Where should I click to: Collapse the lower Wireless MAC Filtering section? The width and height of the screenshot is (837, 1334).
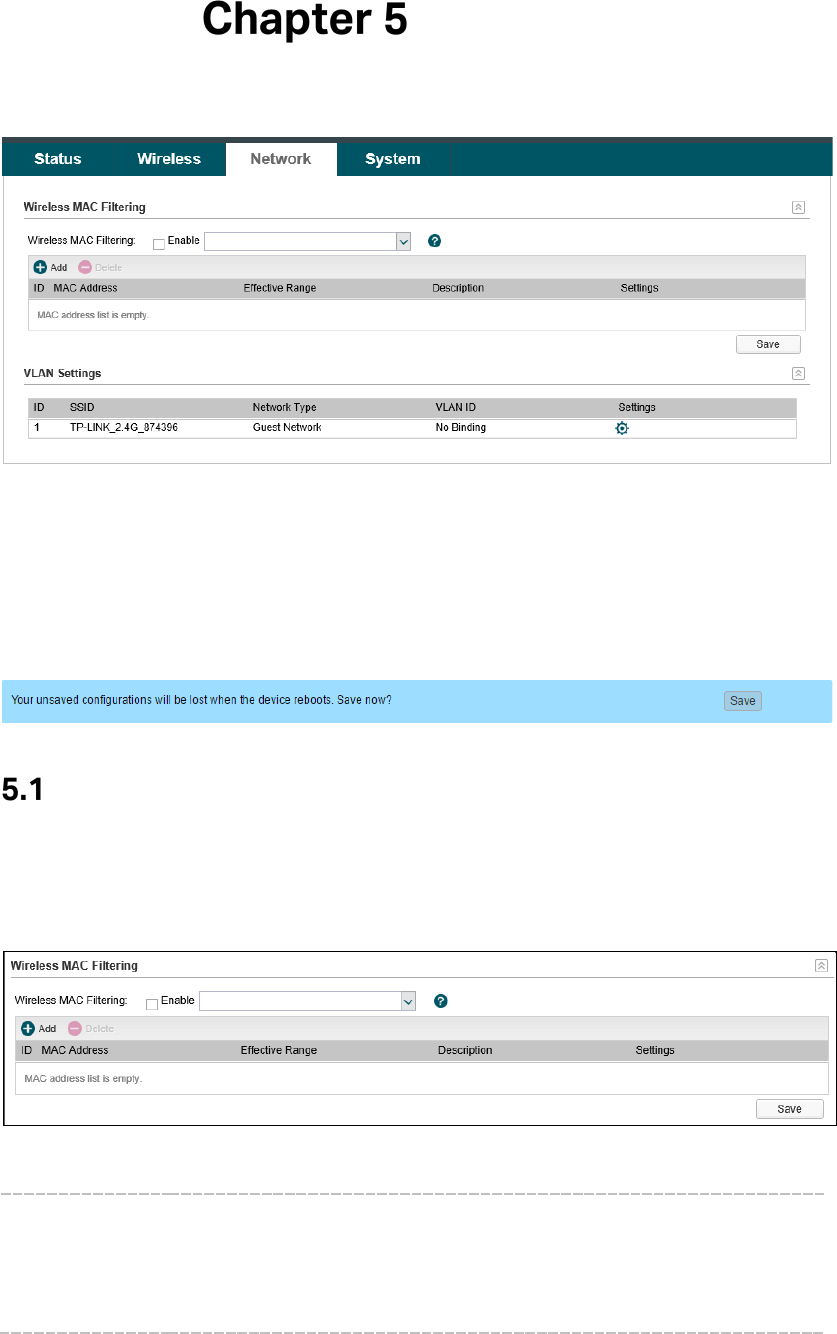pyautogui.click(x=821, y=966)
